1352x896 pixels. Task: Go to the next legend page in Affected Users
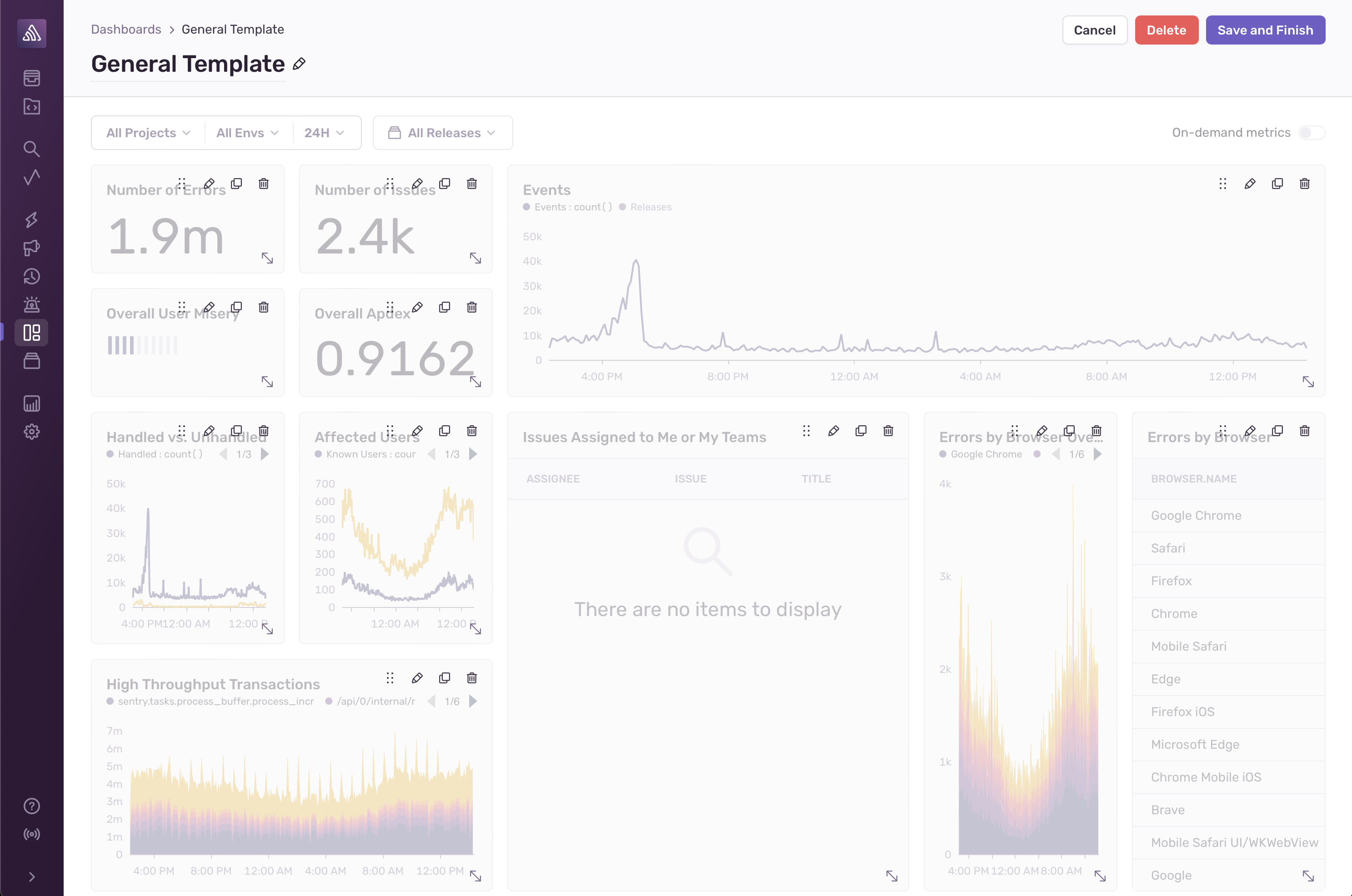coord(473,454)
